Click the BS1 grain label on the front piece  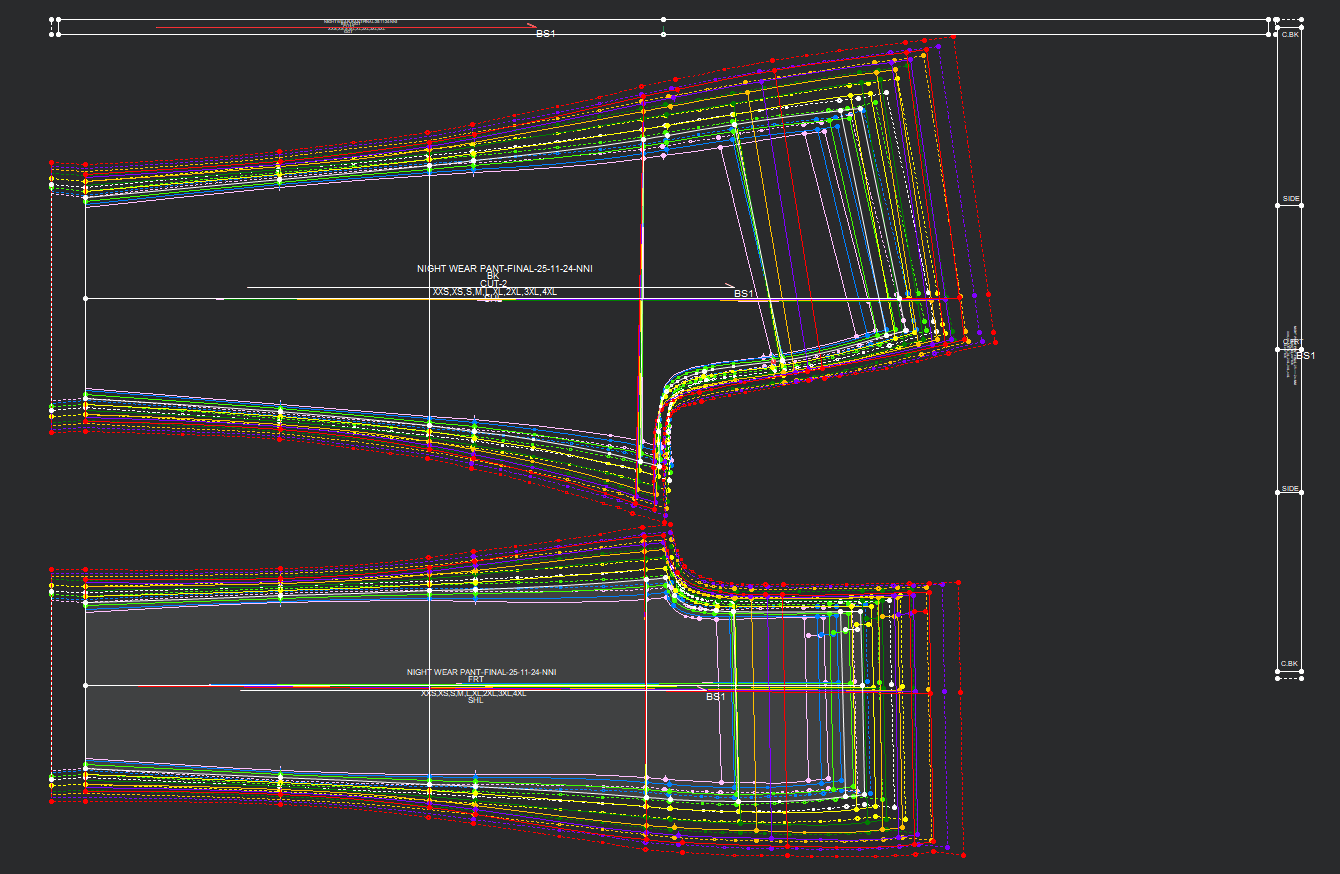tap(715, 697)
